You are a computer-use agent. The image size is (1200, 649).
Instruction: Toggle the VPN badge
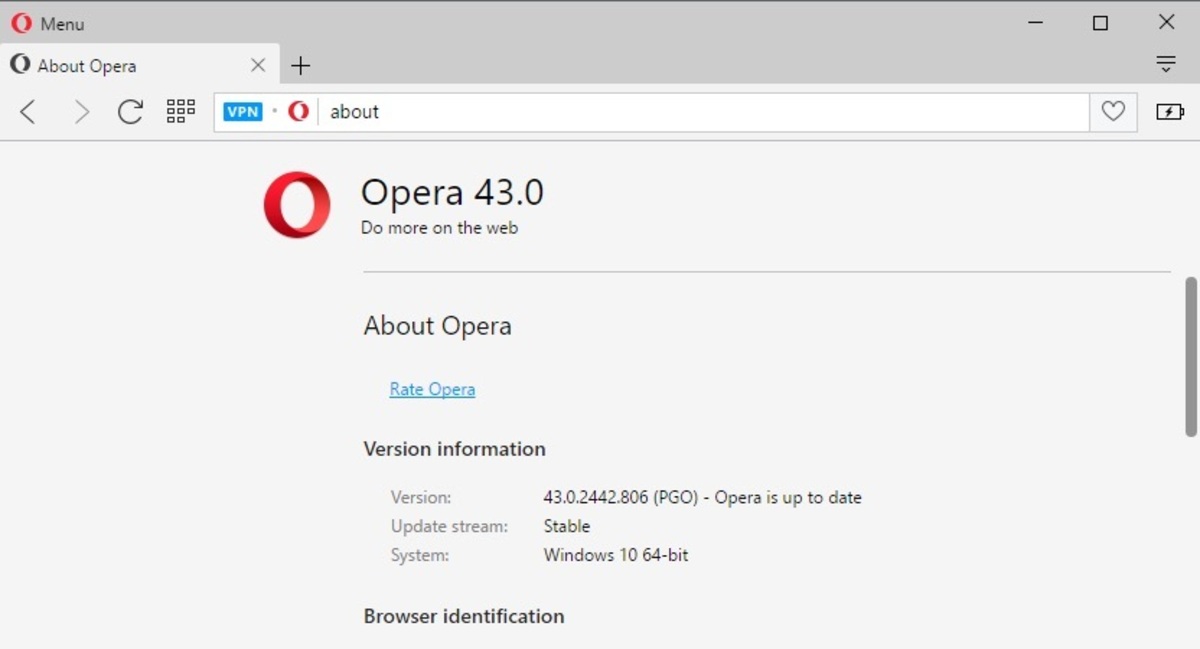coord(243,112)
